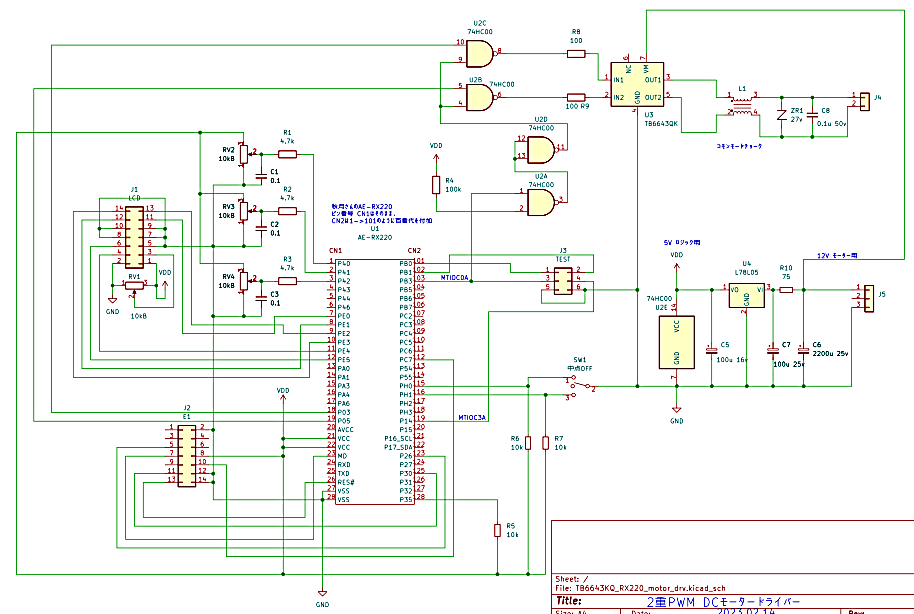Click the U2B NAND gate symbol
The width and height of the screenshot is (914, 614).
[x=480, y=97]
